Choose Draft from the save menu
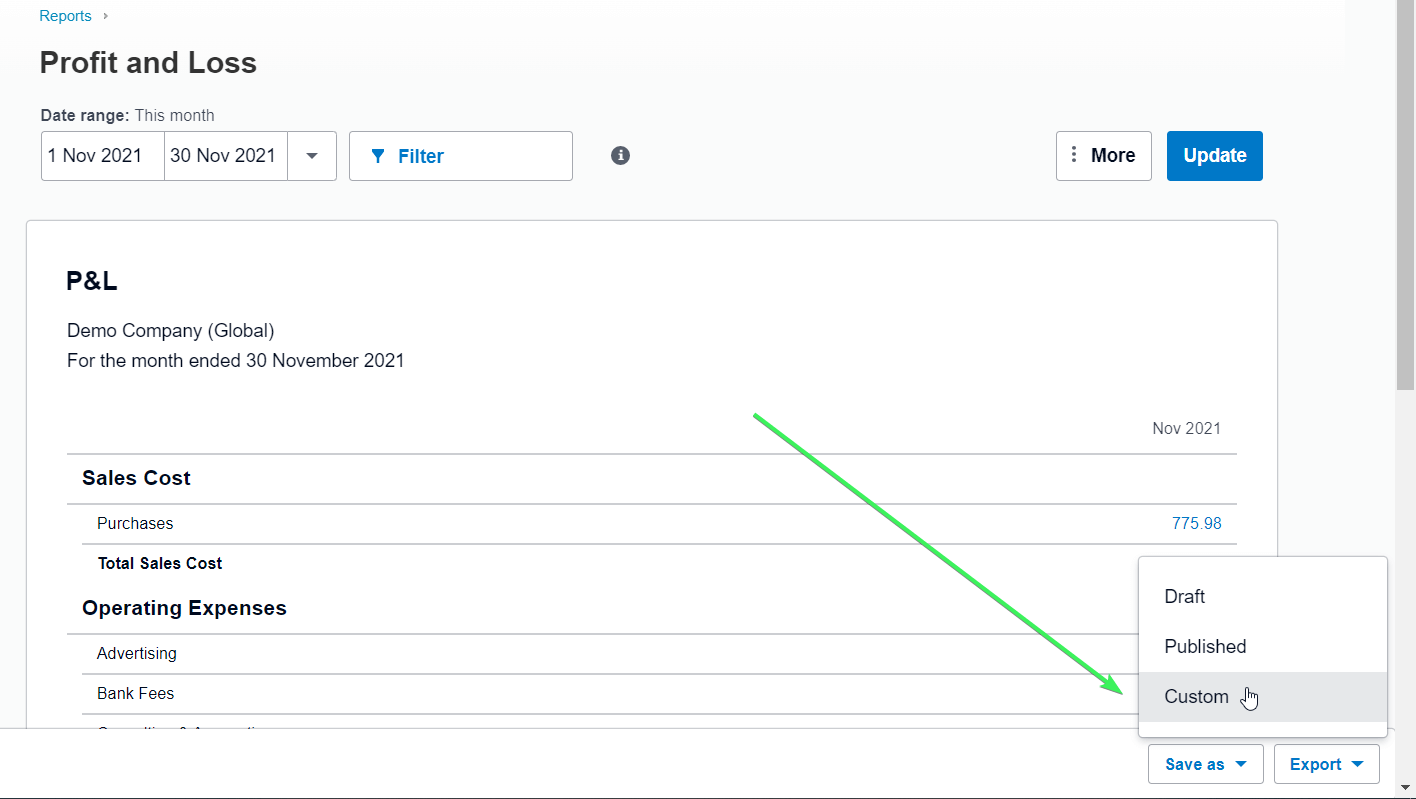Image resolution: width=1416 pixels, height=799 pixels. (x=1185, y=596)
